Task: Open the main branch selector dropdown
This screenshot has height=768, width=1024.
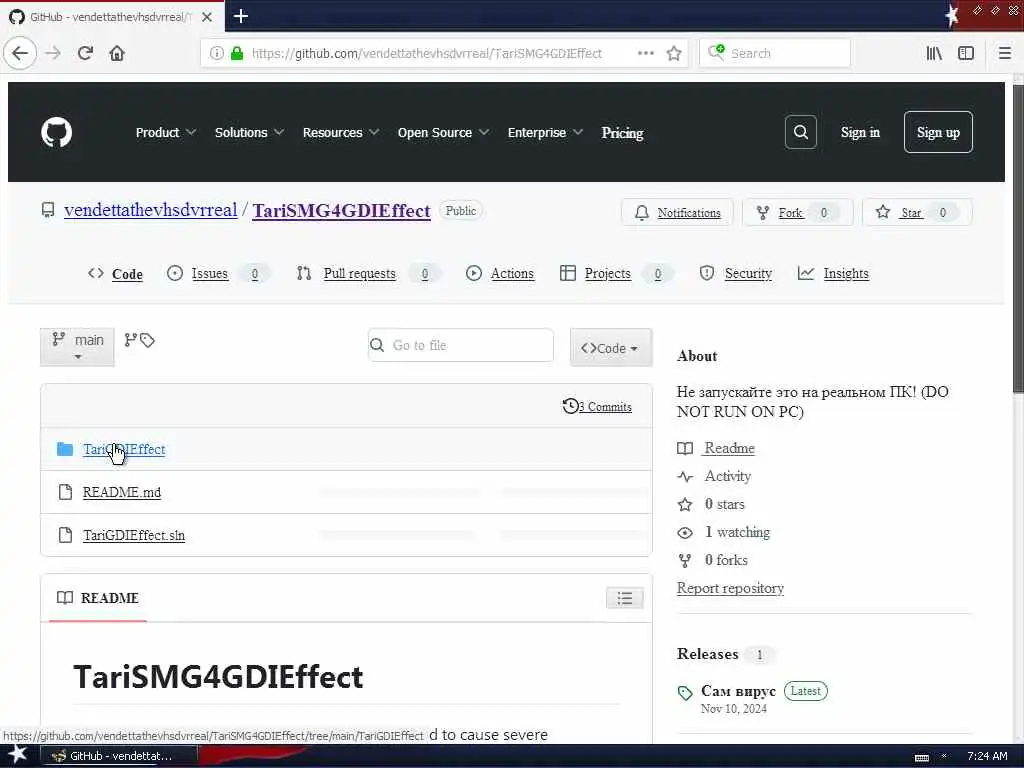Action: [77, 347]
